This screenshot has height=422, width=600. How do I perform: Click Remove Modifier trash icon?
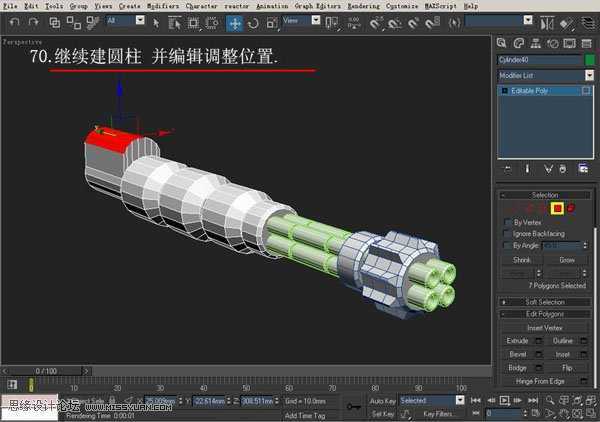[563, 169]
